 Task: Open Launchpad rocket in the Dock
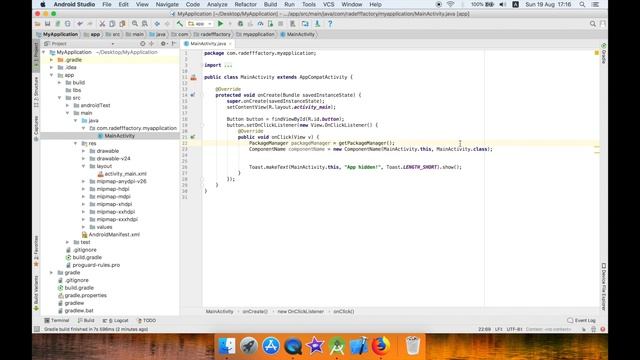click(249, 347)
